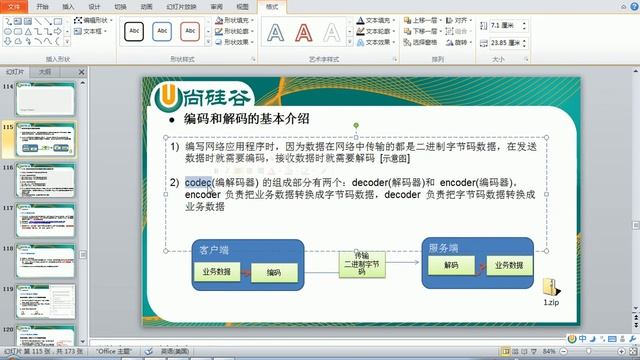Image resolution: width=640 pixels, height=360 pixels.
Task: Click zoom out minus button
Action: point(563,351)
